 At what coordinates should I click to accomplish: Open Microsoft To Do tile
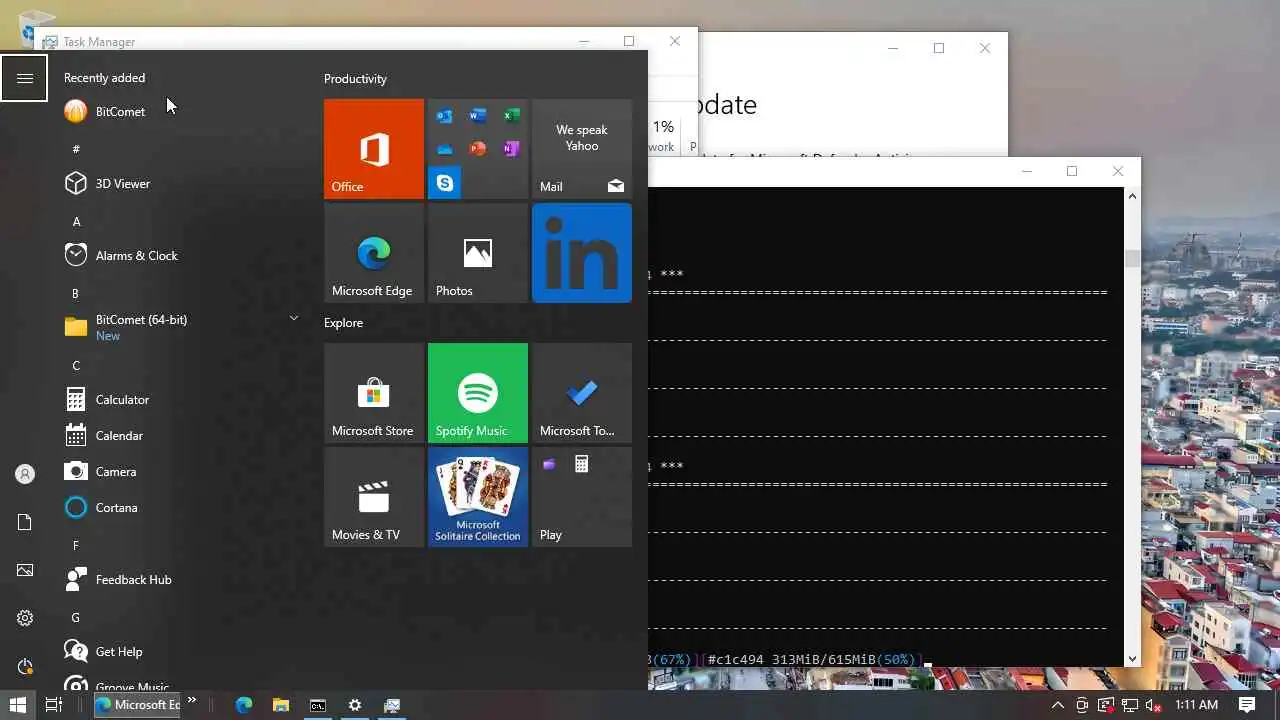(x=582, y=393)
